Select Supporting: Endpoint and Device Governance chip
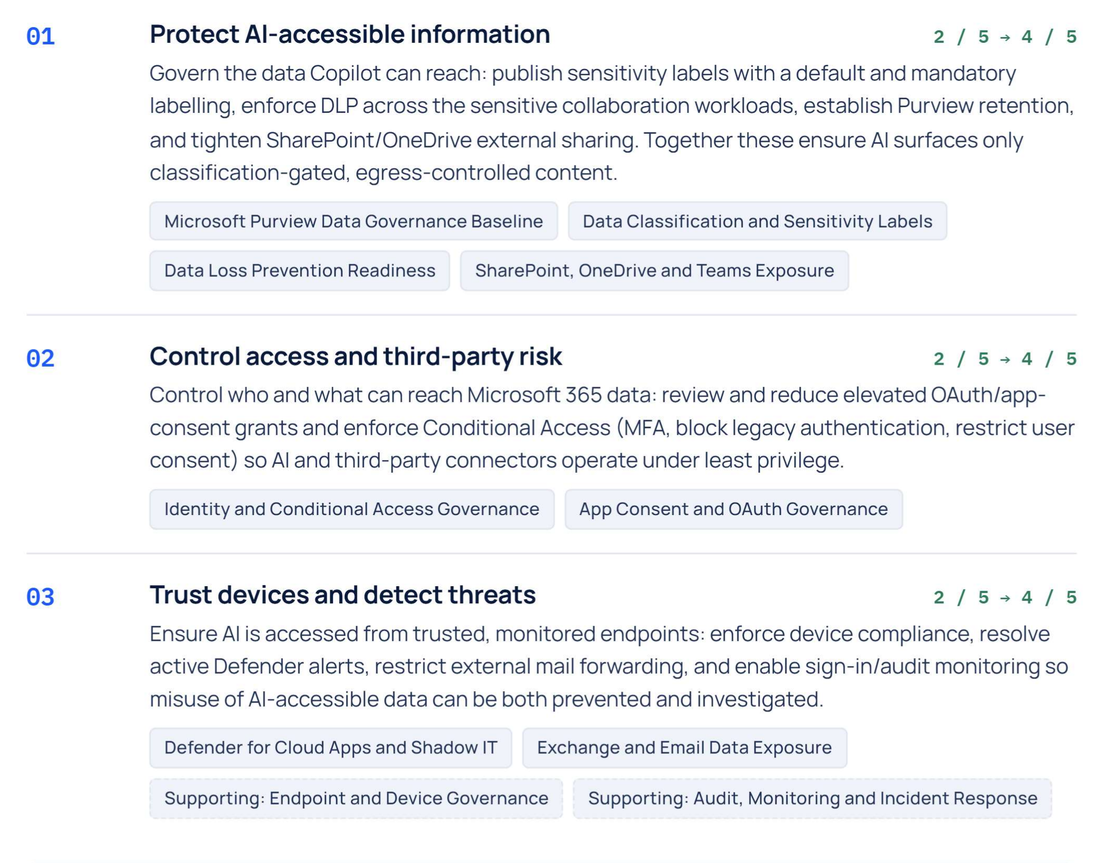The image size is (1100, 863). click(x=356, y=798)
